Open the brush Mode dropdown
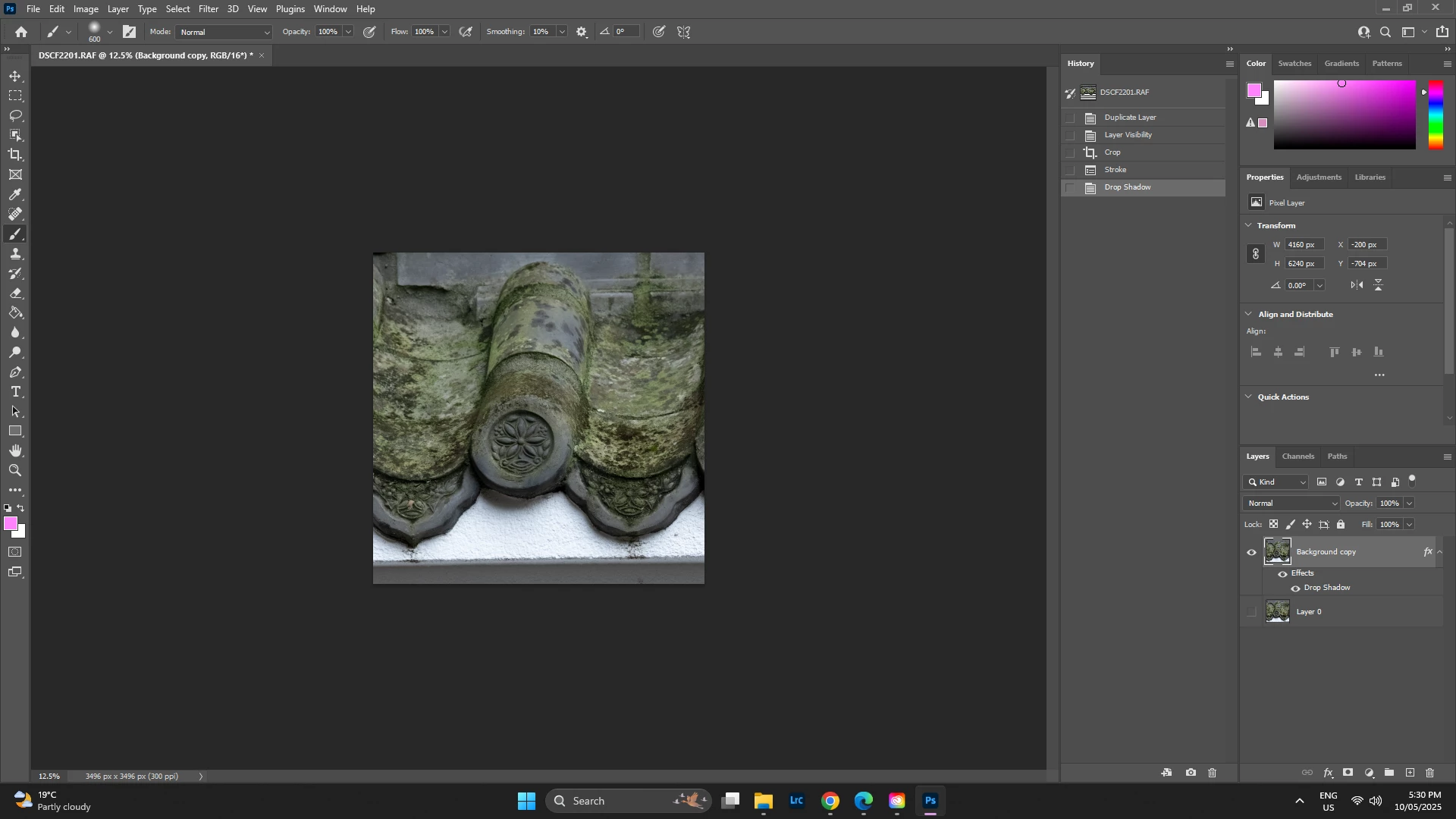Viewport: 1456px width, 819px height. 224,32
